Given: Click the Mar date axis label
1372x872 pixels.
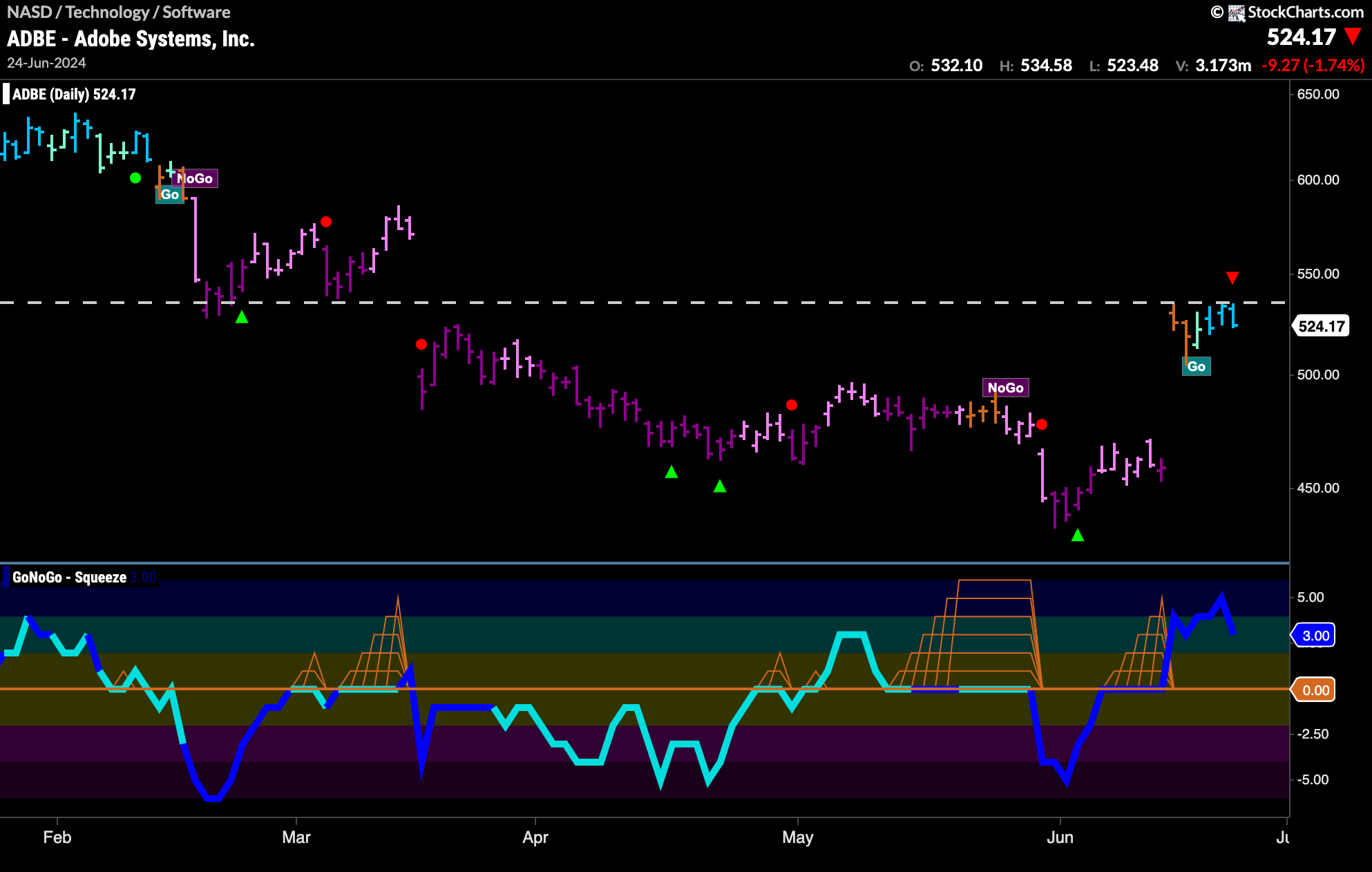Looking at the screenshot, I should click(296, 837).
